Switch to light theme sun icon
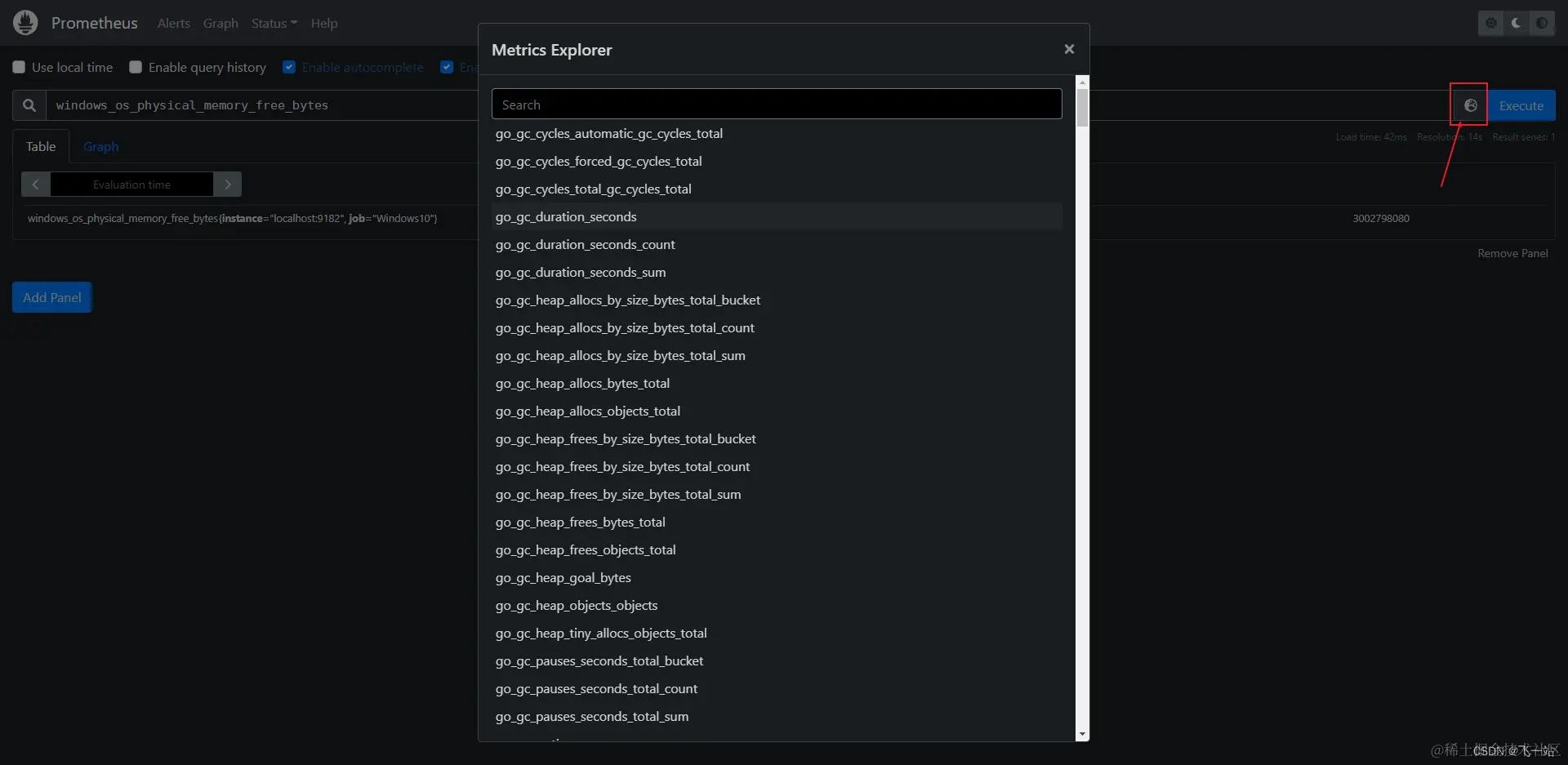The height and width of the screenshot is (765, 1568). point(1491,23)
